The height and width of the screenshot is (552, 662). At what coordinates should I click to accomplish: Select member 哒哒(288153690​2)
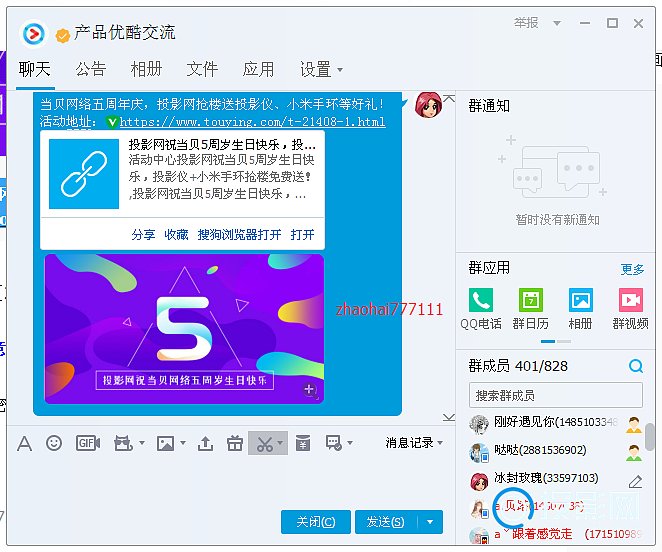pyautogui.click(x=556, y=451)
